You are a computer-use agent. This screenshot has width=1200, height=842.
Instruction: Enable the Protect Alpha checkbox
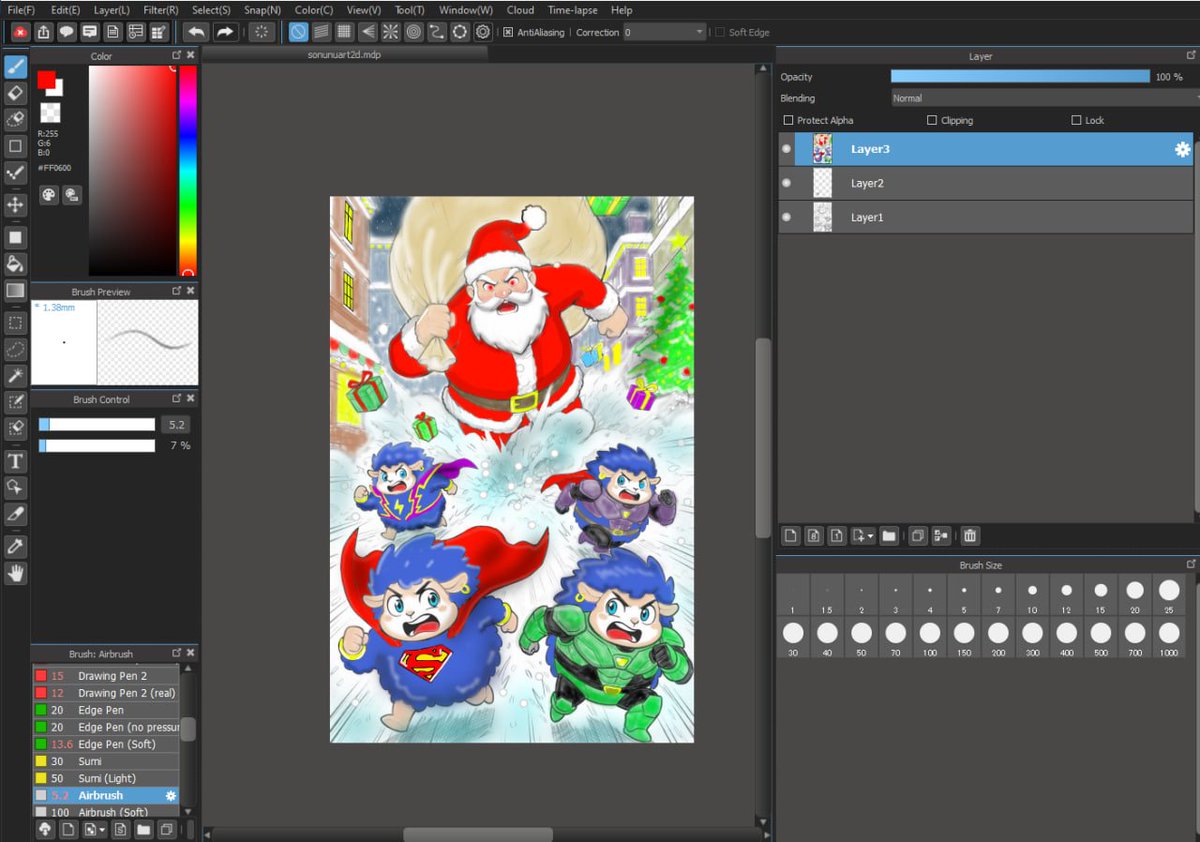tap(788, 120)
